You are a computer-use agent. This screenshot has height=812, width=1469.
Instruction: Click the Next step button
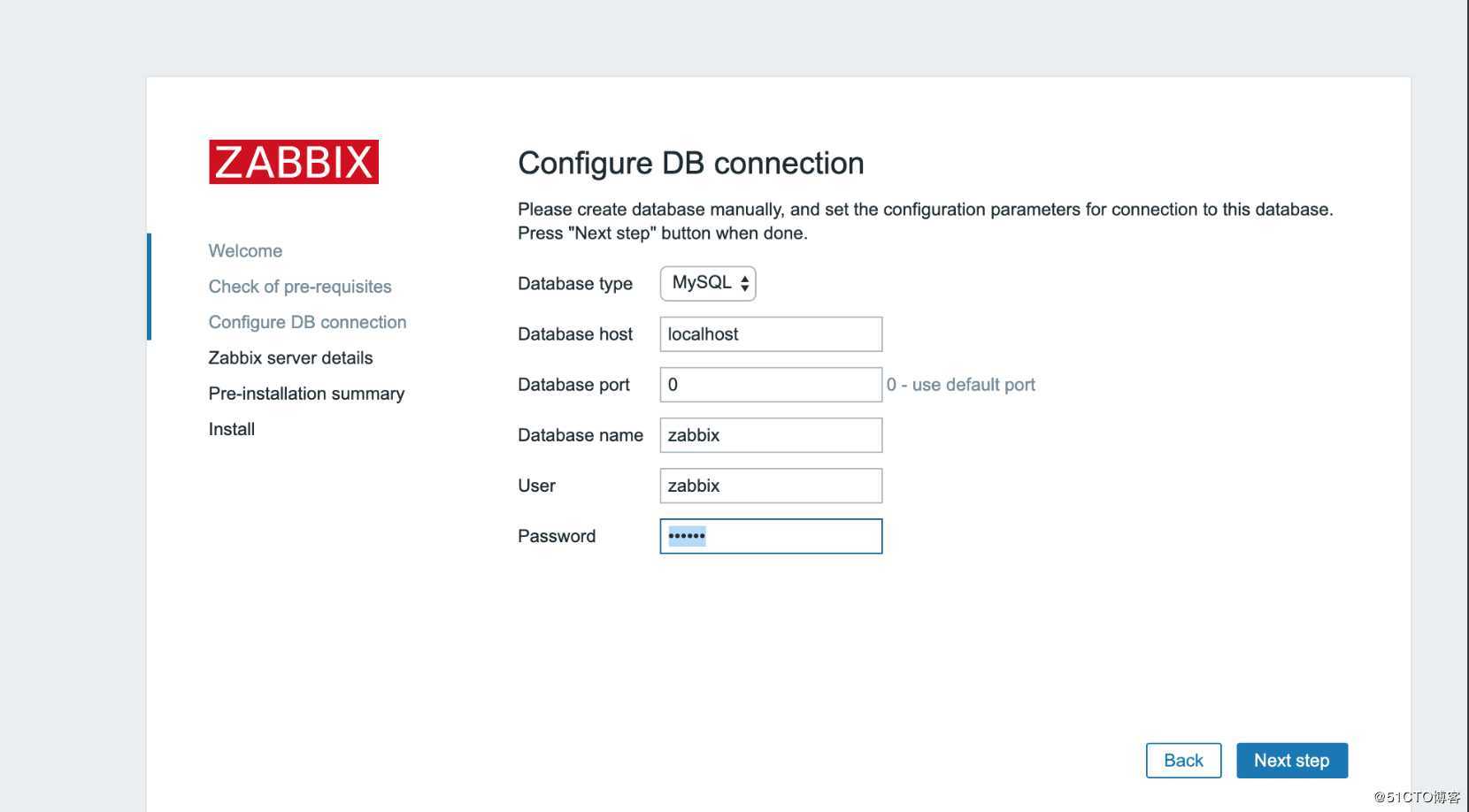point(1291,761)
